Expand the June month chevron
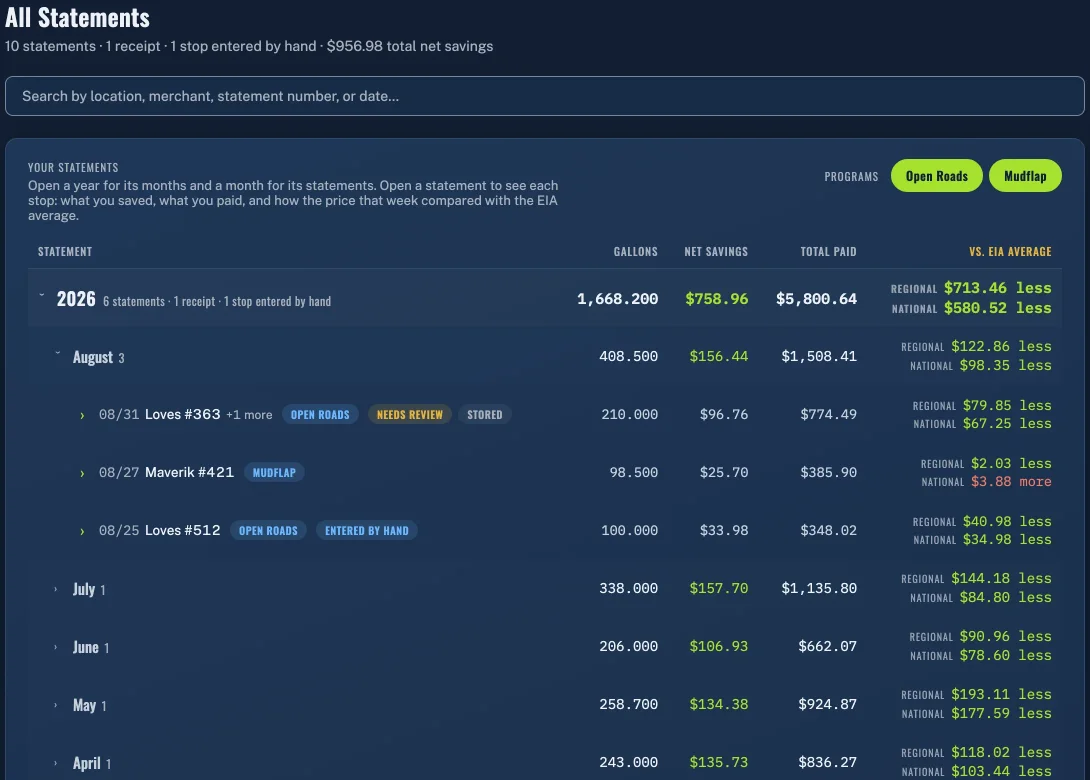 coord(56,647)
